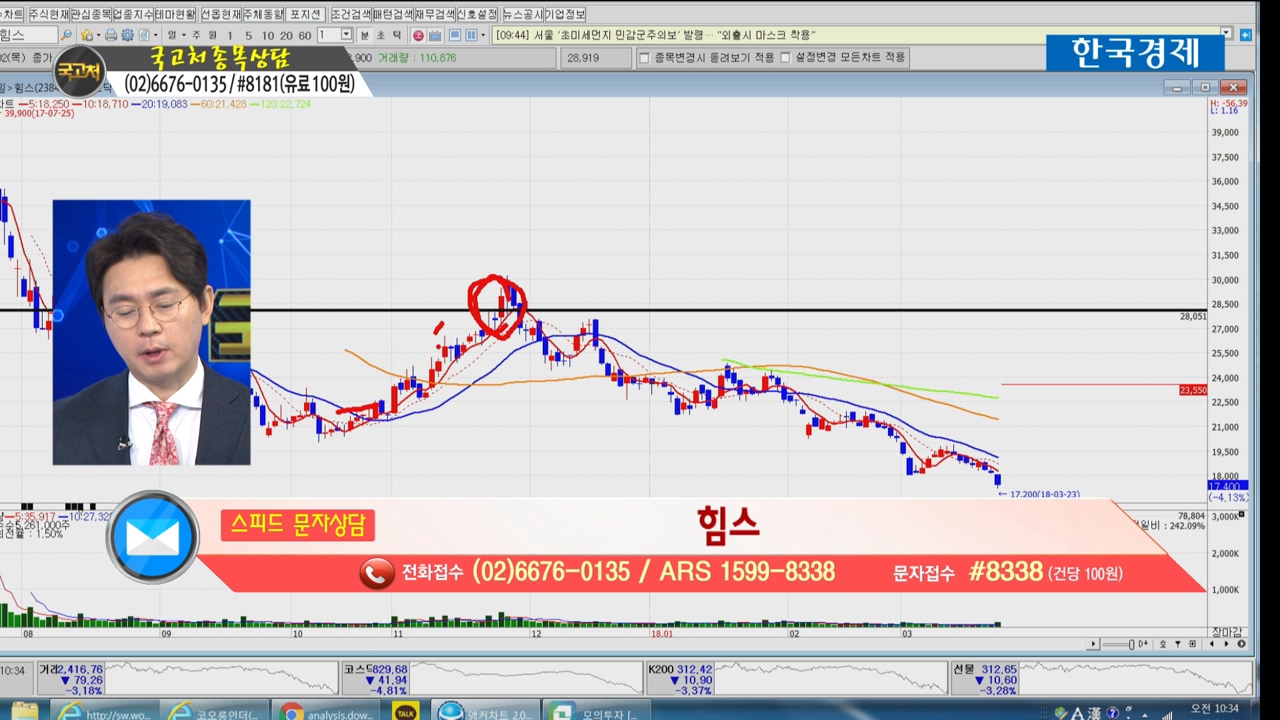Click the favorites star icon
The height and width of the screenshot is (720, 1280).
click(87, 35)
